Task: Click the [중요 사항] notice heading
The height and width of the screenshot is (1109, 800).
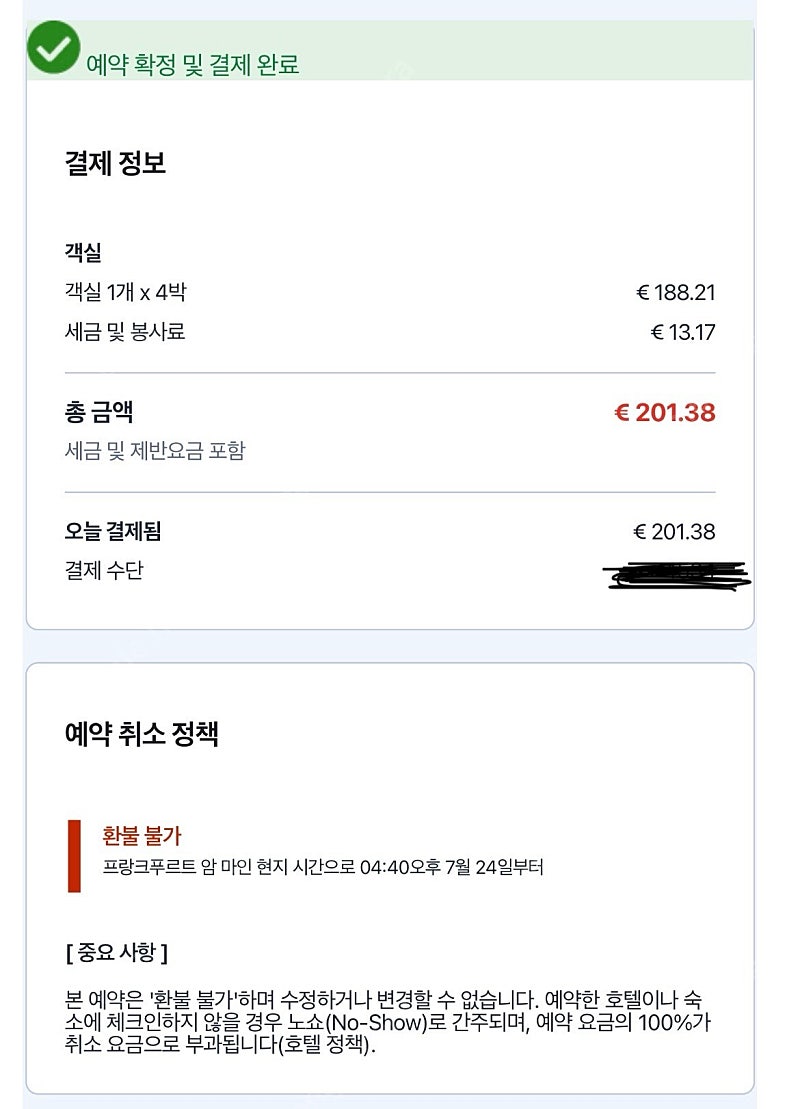Action: click(x=117, y=953)
